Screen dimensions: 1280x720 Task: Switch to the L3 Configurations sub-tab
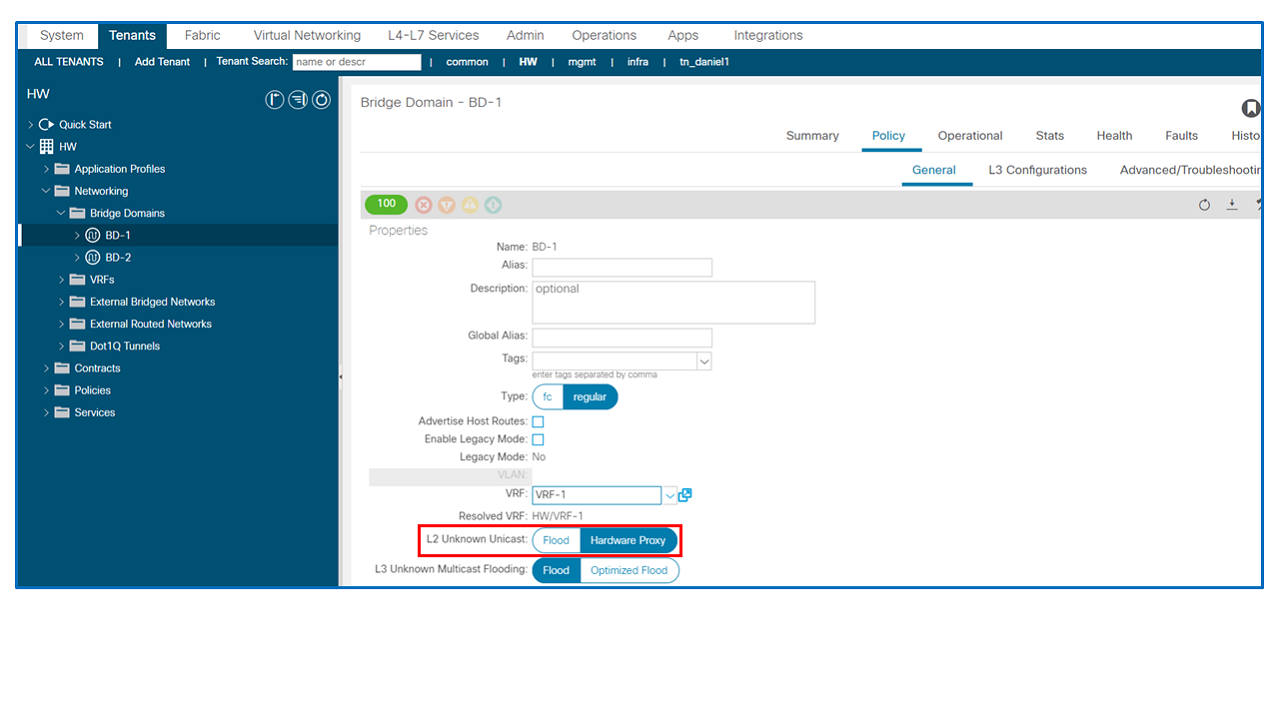point(1037,170)
